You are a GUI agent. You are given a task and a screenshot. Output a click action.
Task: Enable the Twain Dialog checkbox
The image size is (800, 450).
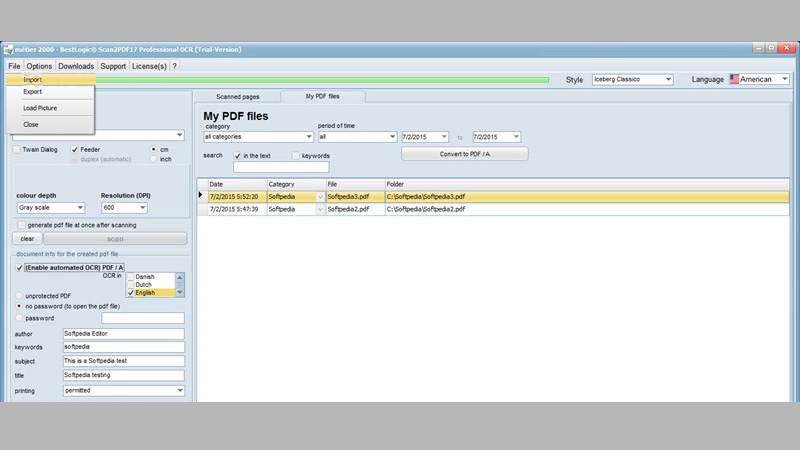(17, 149)
